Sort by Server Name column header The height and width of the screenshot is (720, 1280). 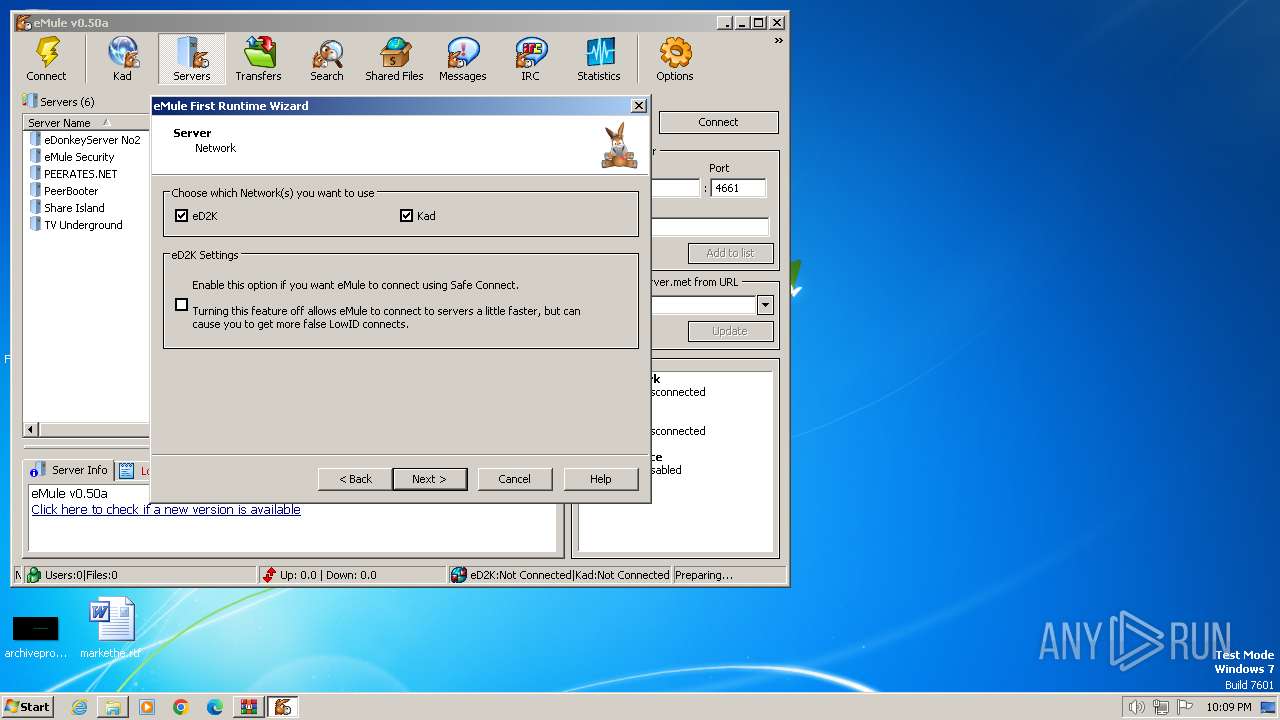click(x=86, y=123)
